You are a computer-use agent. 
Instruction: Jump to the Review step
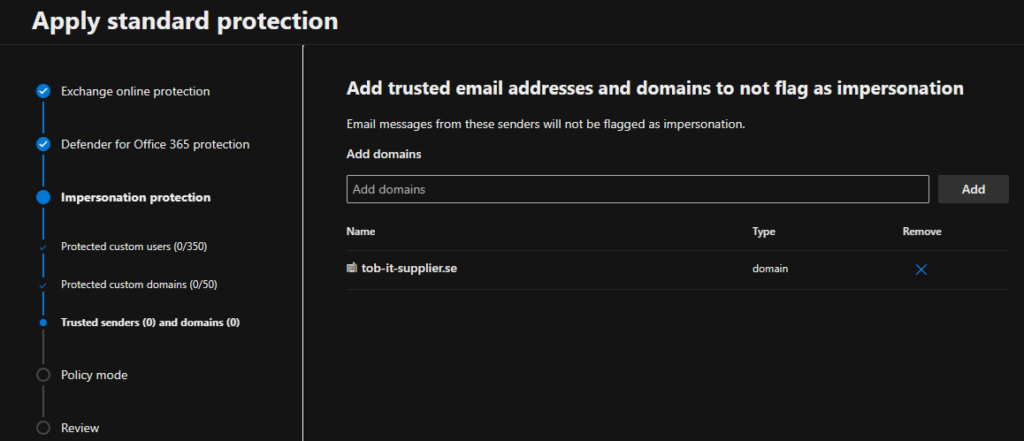click(x=80, y=428)
